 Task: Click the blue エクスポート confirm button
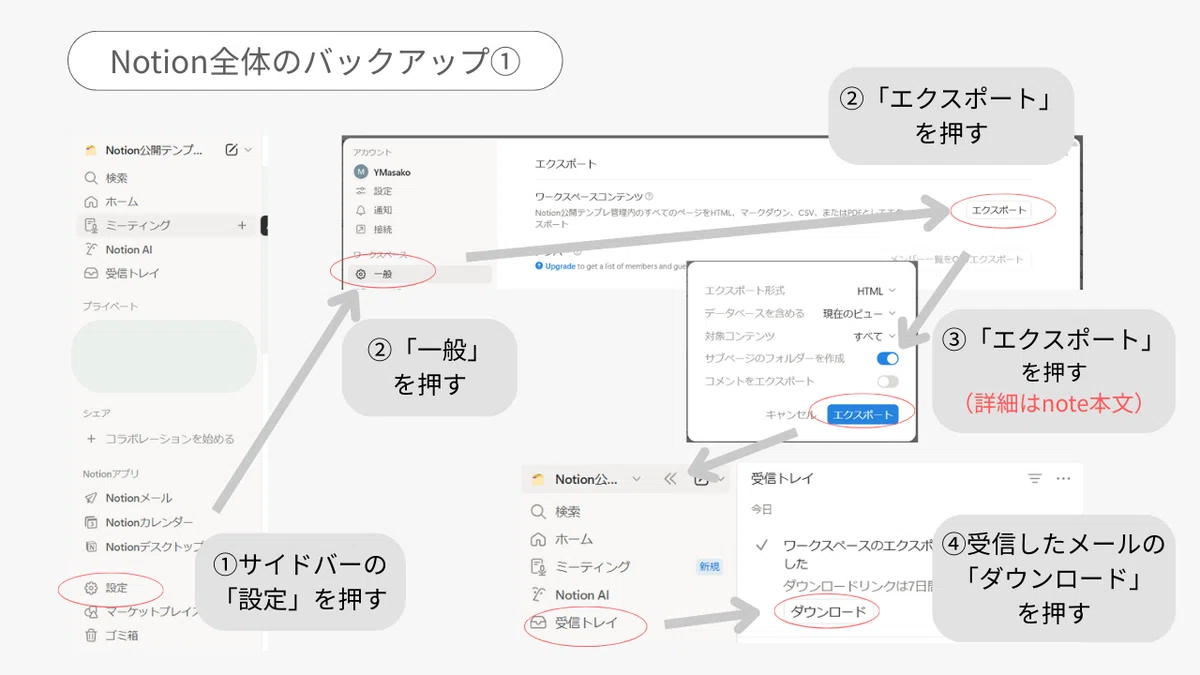click(861, 414)
